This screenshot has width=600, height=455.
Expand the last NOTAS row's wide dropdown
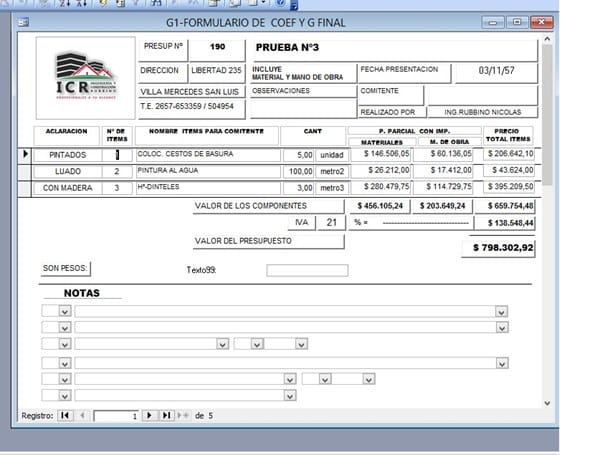click(x=290, y=395)
